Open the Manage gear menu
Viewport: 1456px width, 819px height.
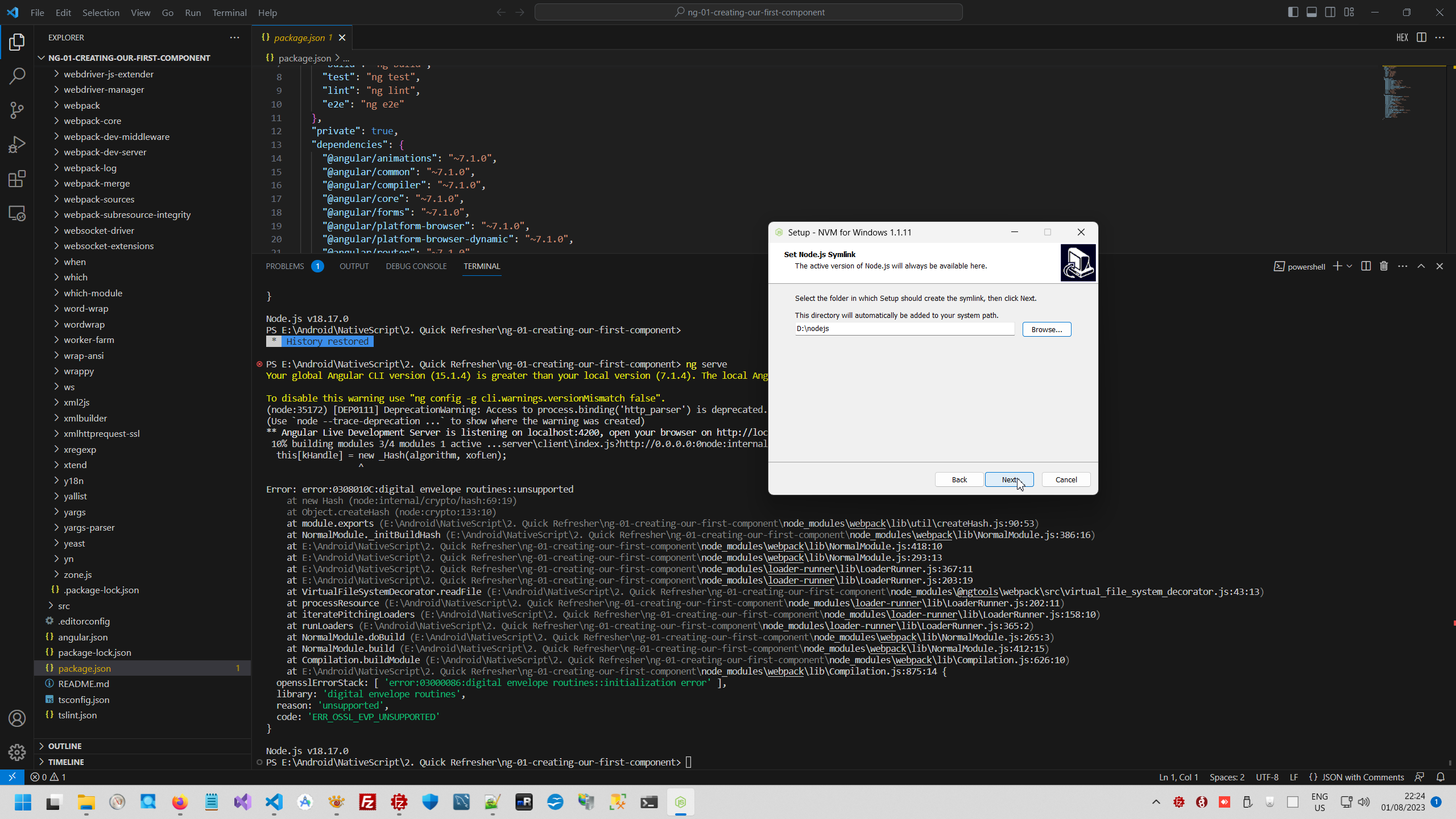17,752
